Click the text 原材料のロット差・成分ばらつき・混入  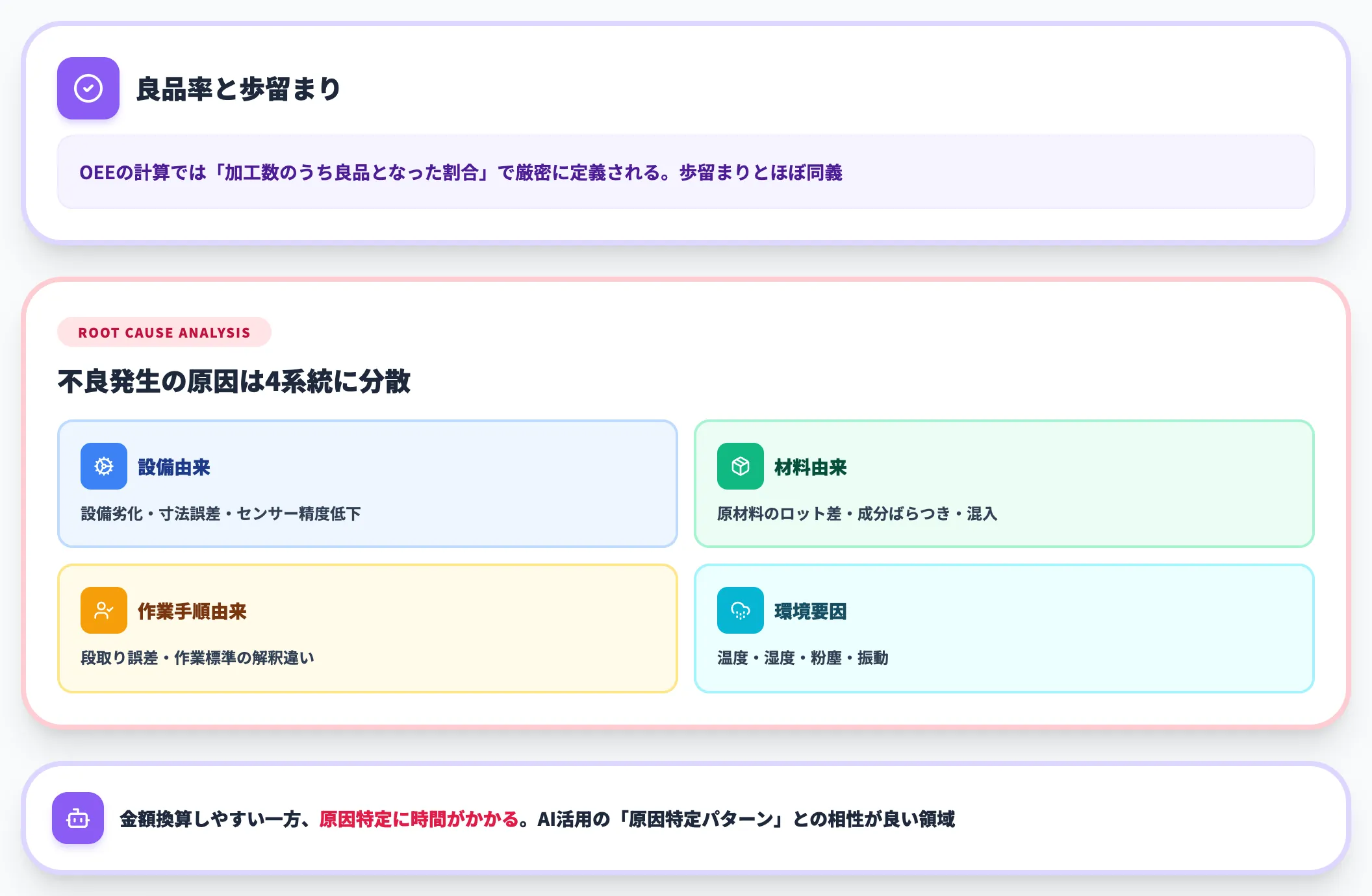[x=857, y=514]
